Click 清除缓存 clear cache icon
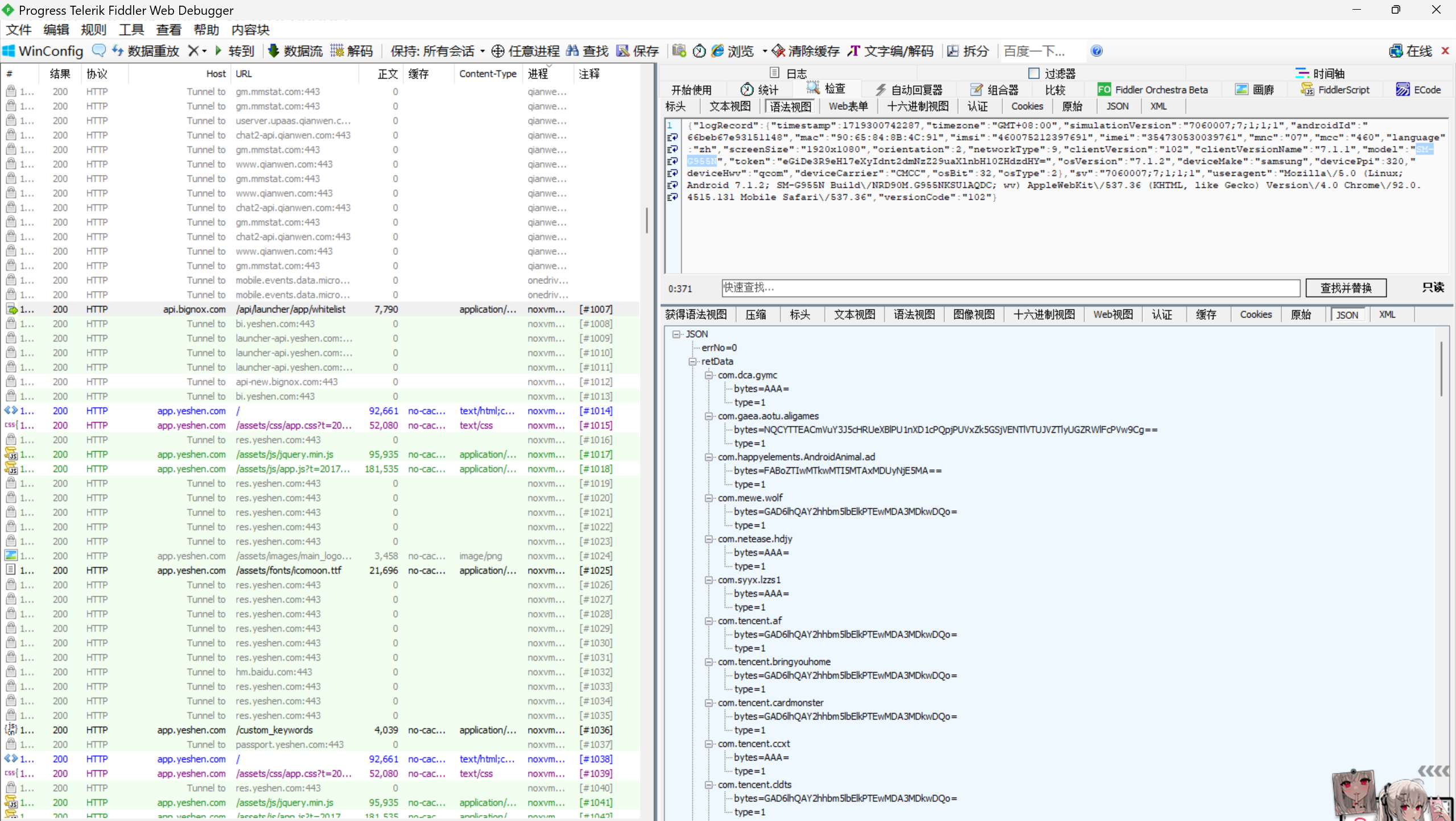The image size is (1456, 821). tap(779, 51)
